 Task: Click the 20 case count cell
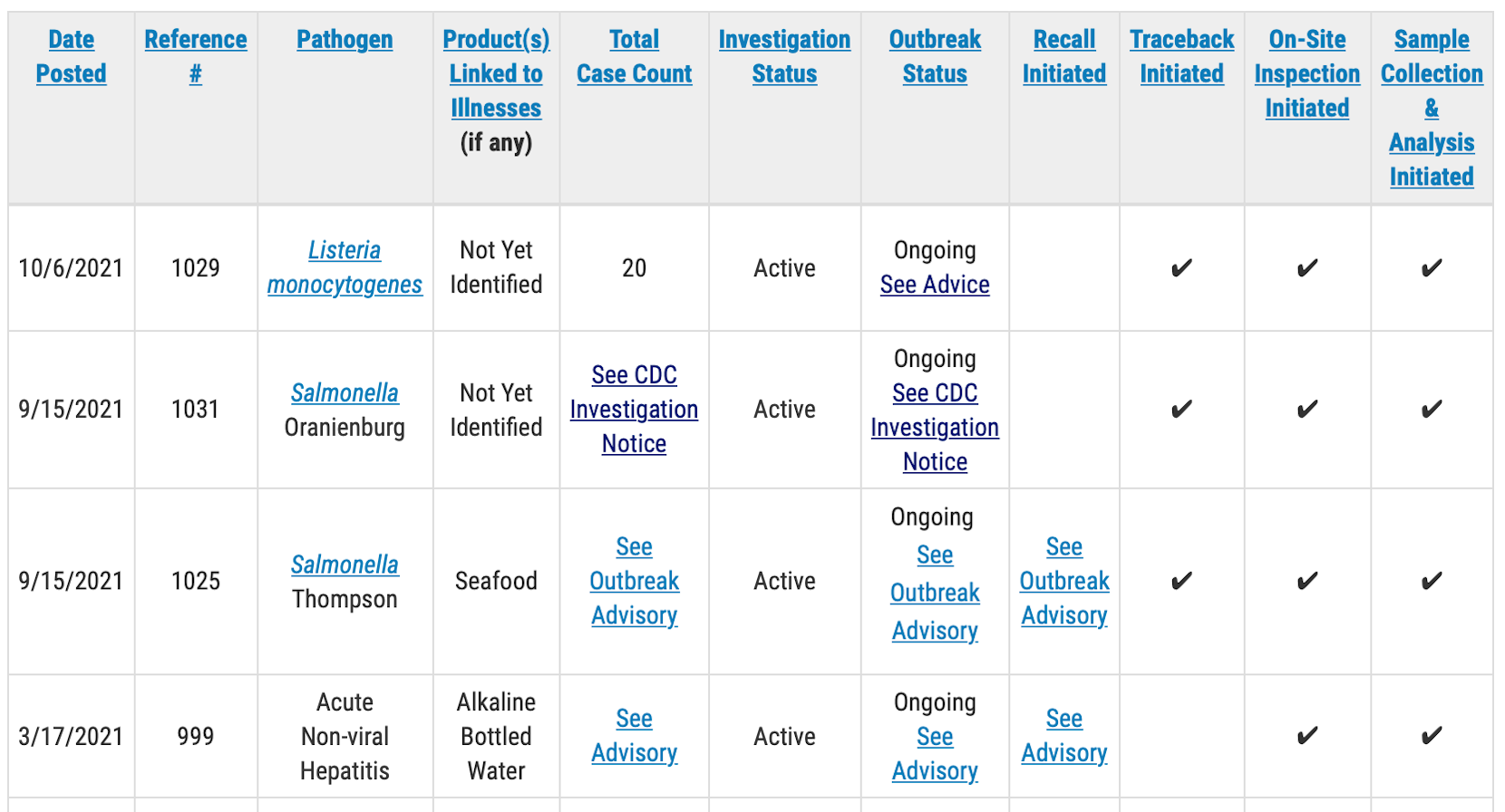(x=634, y=268)
